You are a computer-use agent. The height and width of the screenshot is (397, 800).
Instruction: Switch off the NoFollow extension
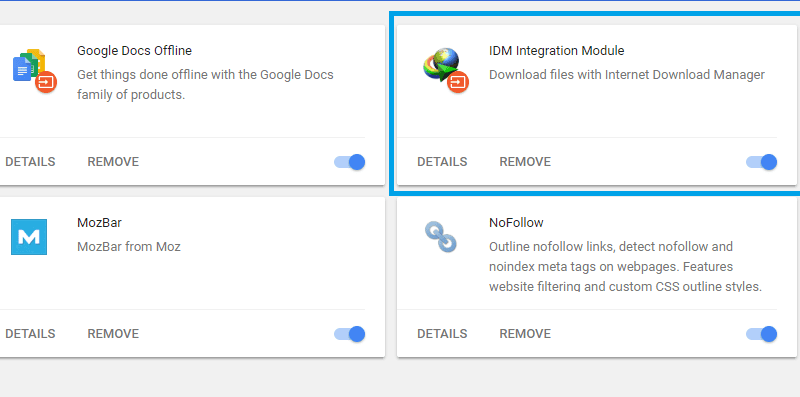(762, 334)
